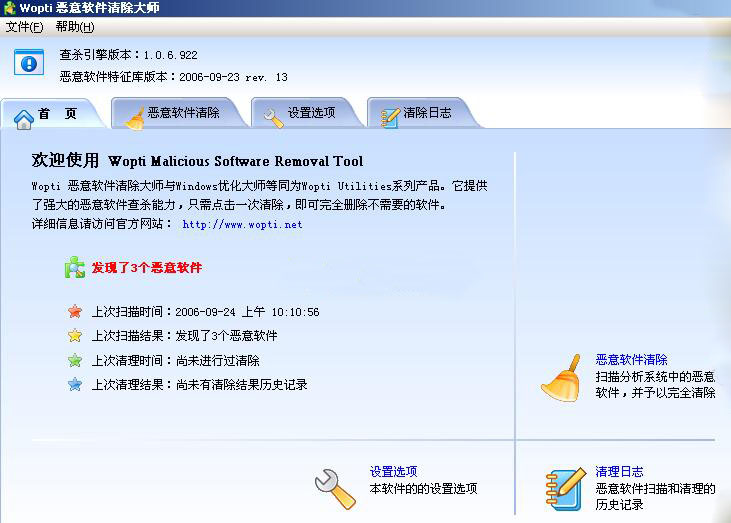Switch to the 恶意软件清除 tab
The height and width of the screenshot is (523, 731).
tap(180, 114)
